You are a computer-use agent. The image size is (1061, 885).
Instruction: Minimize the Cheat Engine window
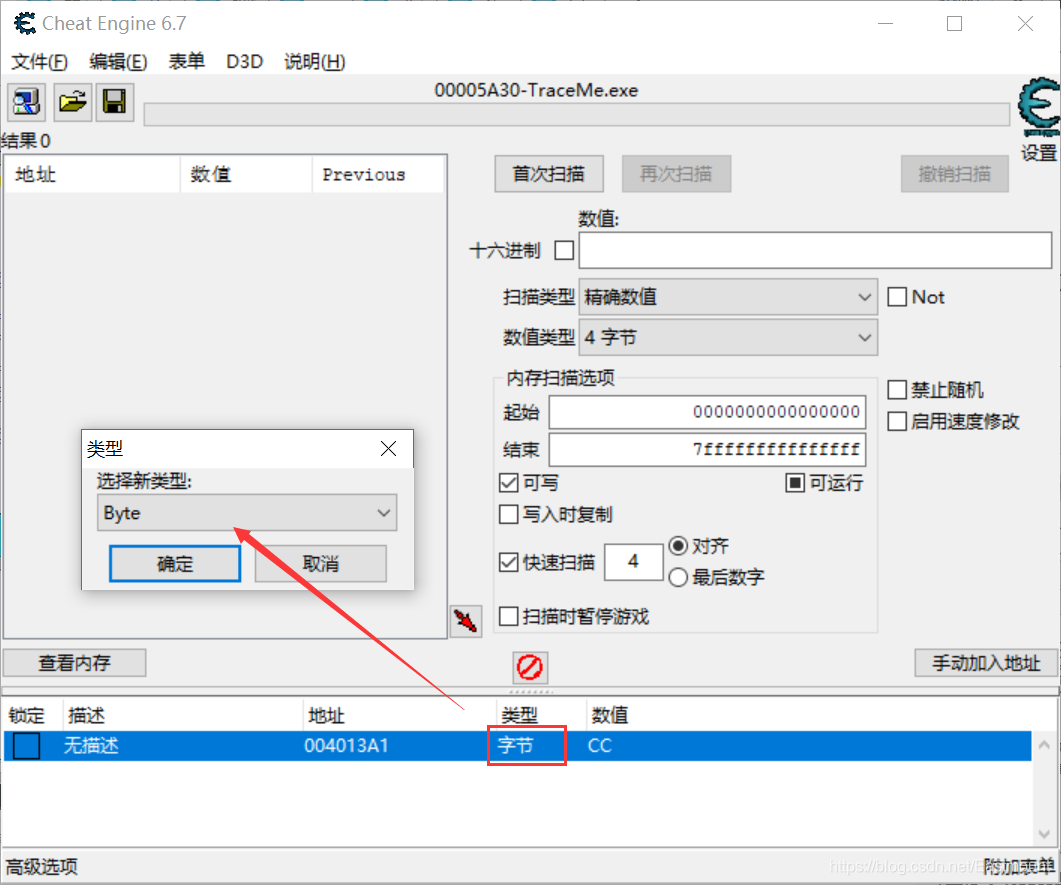[x=885, y=24]
